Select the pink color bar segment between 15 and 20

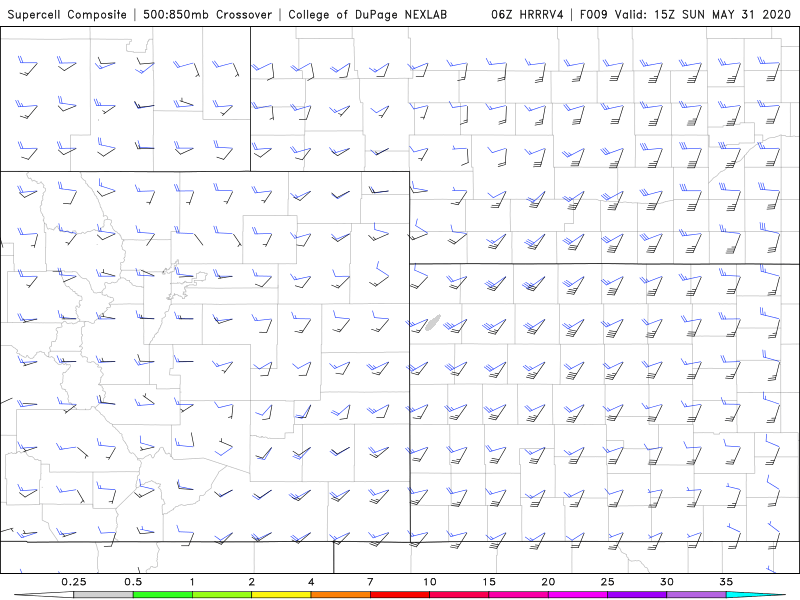coord(518,595)
